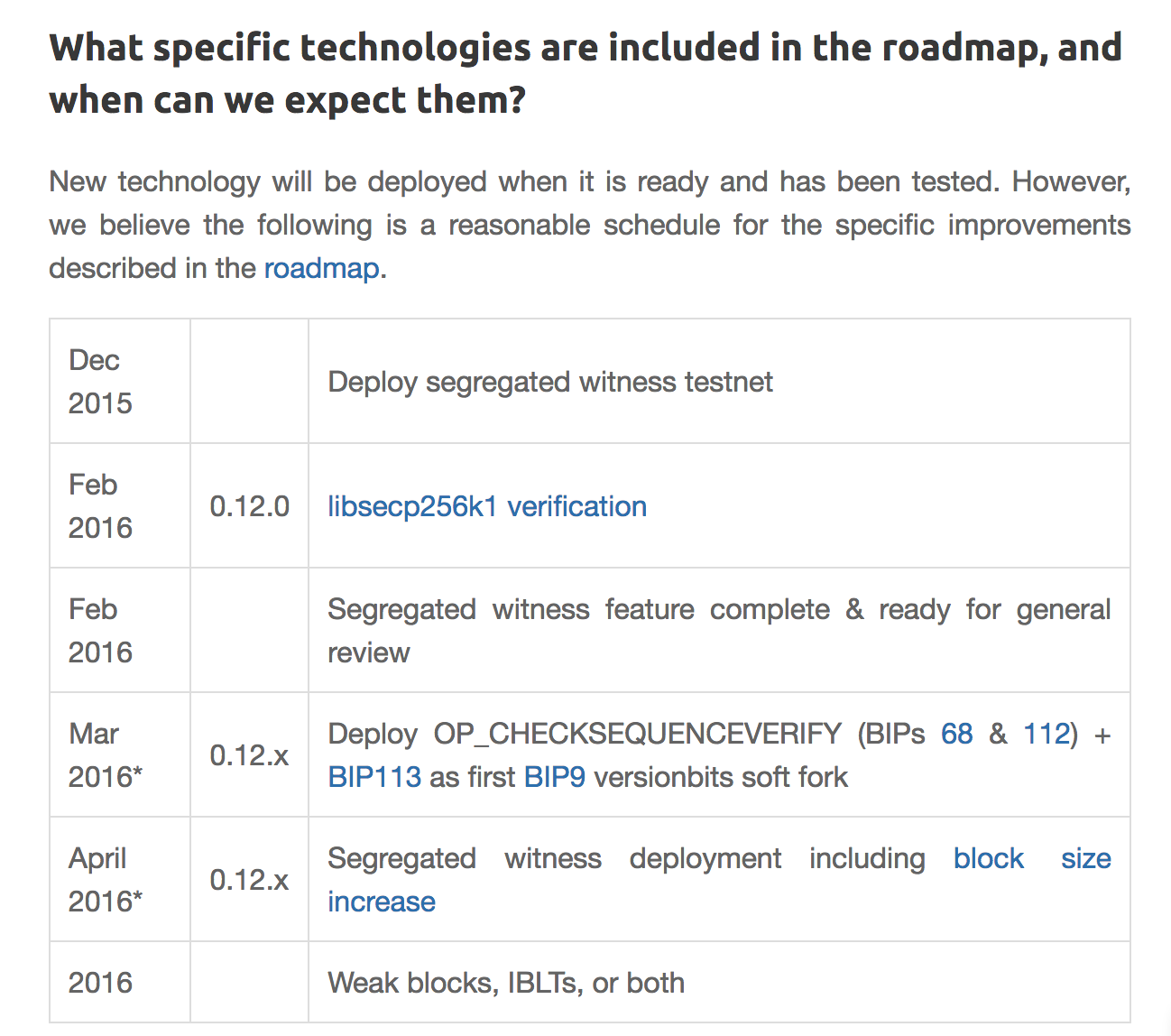Click the Weak blocks, IBLTs, or both text
The image size is (1171, 1036).
coord(506,983)
